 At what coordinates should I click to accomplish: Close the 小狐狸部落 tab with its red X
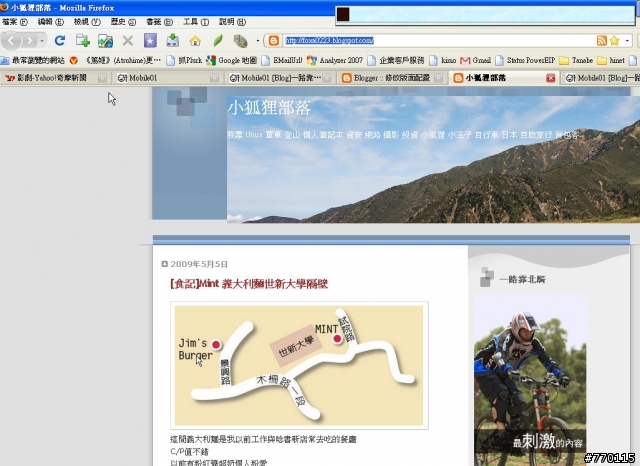tap(551, 78)
